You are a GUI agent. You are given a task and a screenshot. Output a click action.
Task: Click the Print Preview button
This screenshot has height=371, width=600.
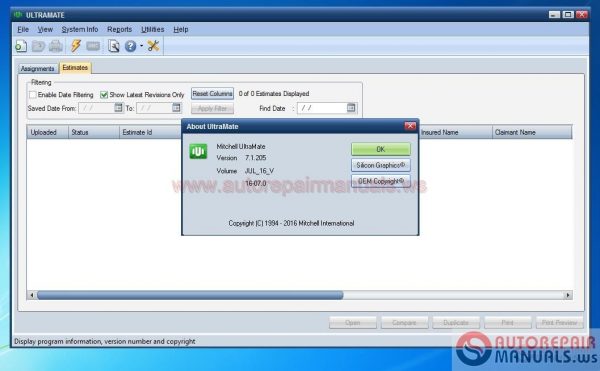point(559,323)
